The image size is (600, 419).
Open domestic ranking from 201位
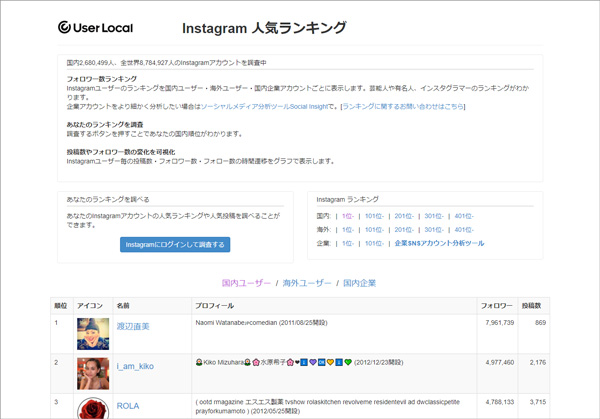tap(404, 216)
